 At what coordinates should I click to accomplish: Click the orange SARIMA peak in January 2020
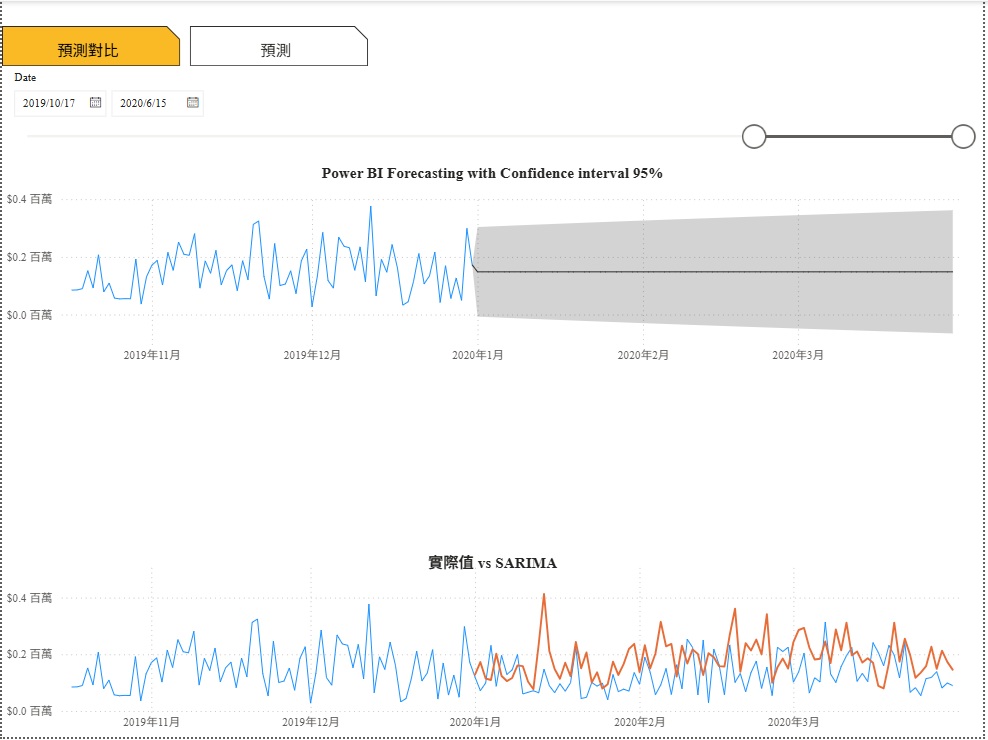pos(544,594)
